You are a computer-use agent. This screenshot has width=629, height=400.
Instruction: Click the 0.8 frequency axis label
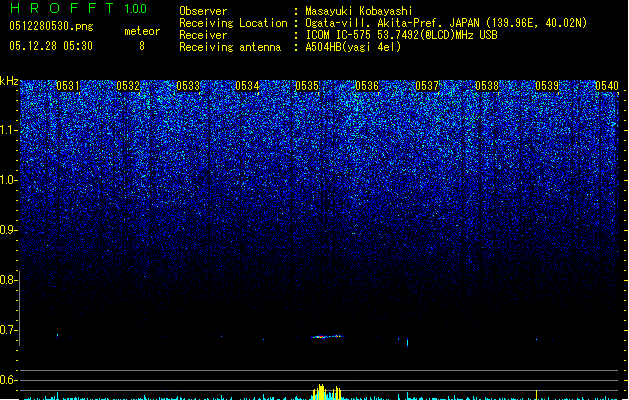[8, 280]
